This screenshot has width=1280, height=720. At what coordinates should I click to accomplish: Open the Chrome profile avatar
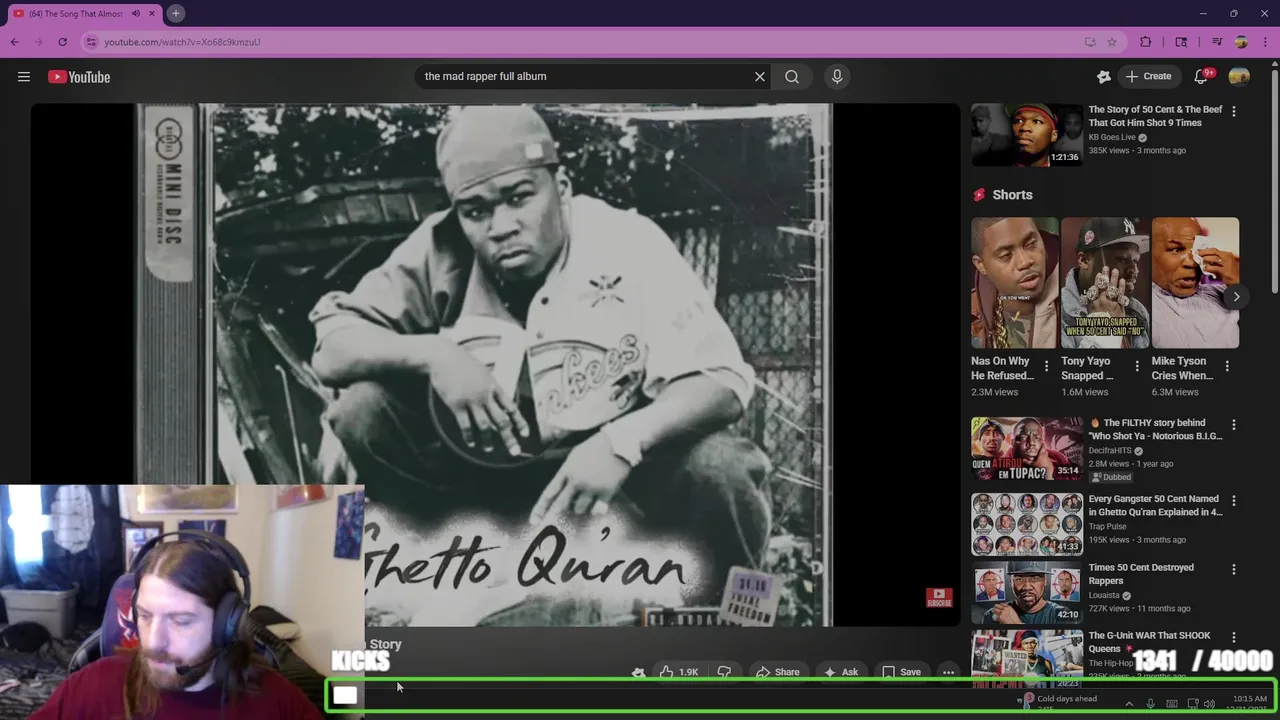(x=1241, y=42)
